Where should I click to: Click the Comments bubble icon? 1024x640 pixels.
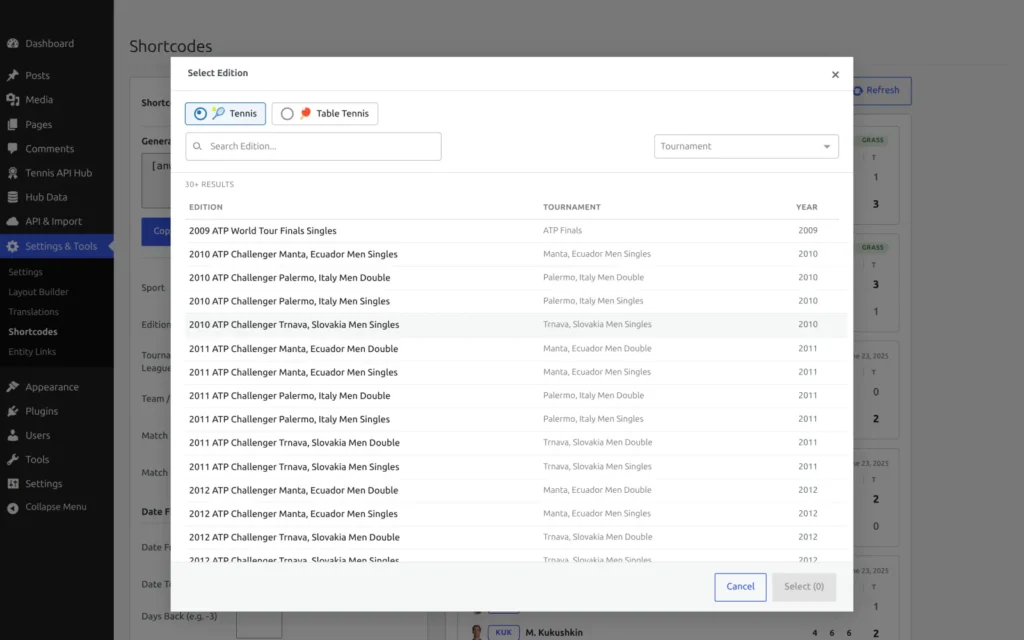12,148
